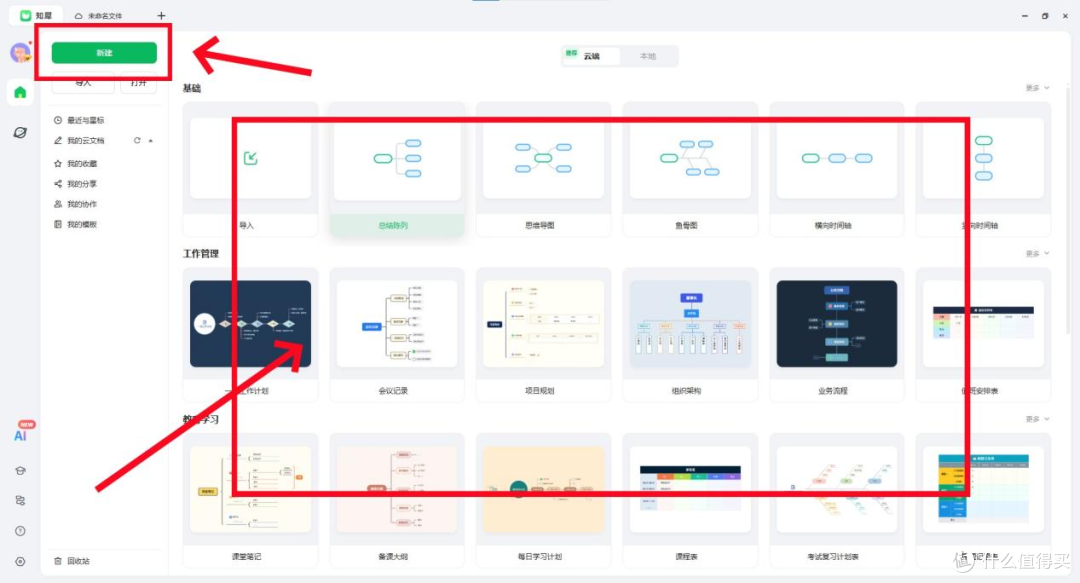The height and width of the screenshot is (583, 1080).
Task: Collapse 我的云文档 with the triangle arrow
Action: coord(151,141)
